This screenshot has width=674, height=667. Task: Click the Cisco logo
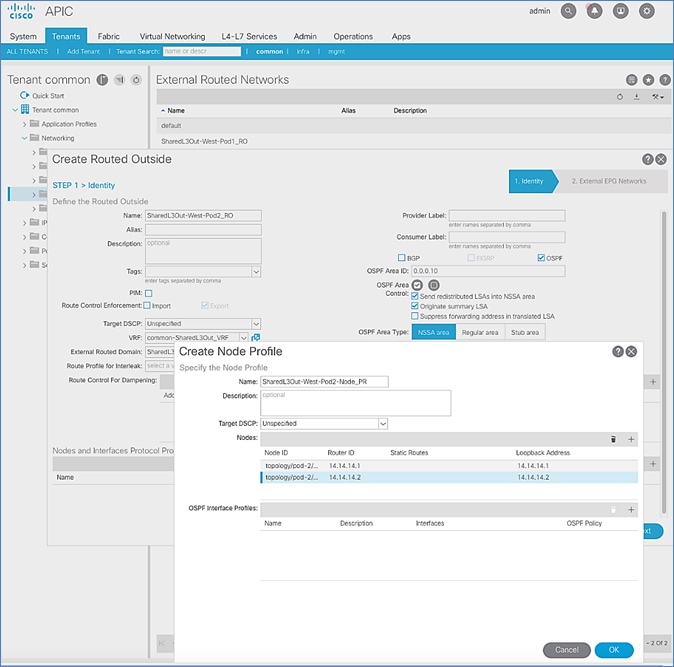pos(21,12)
